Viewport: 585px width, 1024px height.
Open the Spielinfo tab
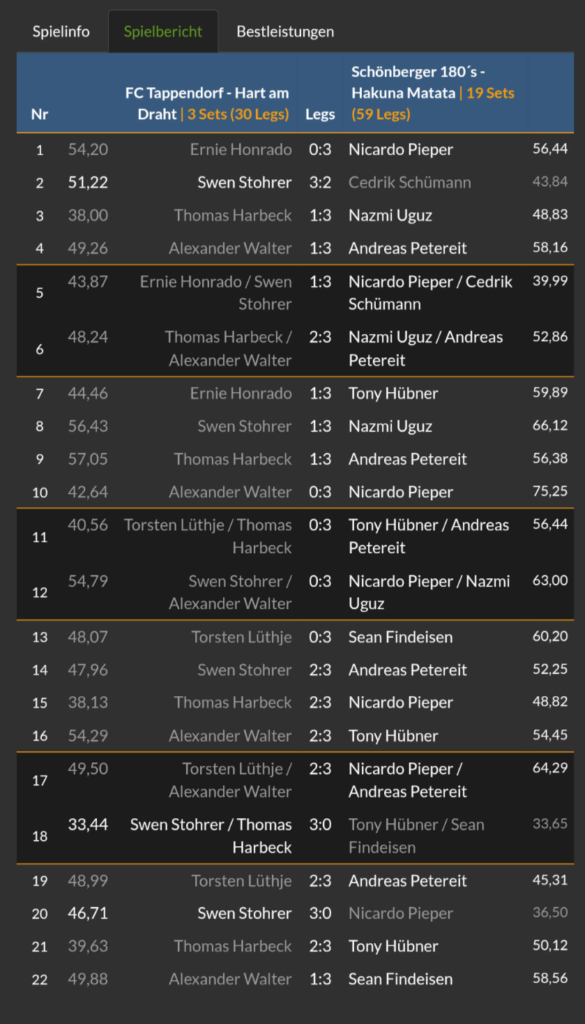tap(61, 31)
